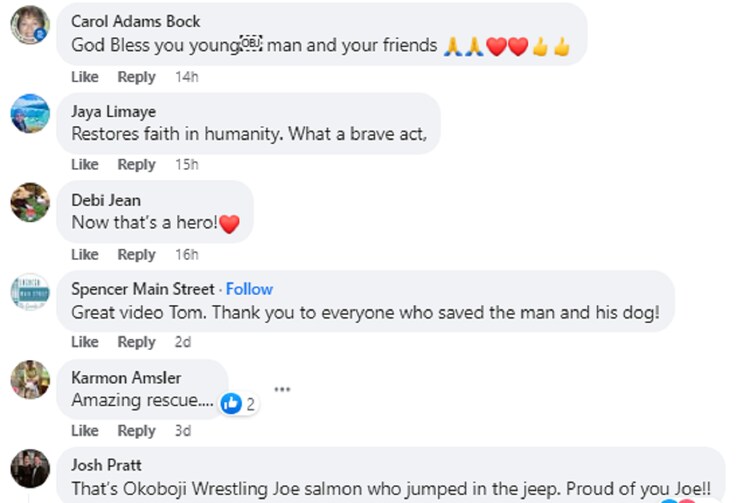Open Carol Adams Bock's profile picture
This screenshot has width=750, height=503.
pos(29,24)
